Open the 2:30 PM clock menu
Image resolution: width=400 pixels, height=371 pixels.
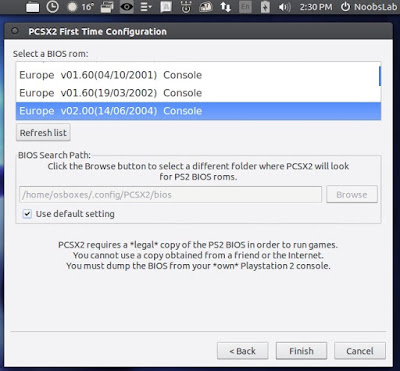pyautogui.click(x=316, y=7)
